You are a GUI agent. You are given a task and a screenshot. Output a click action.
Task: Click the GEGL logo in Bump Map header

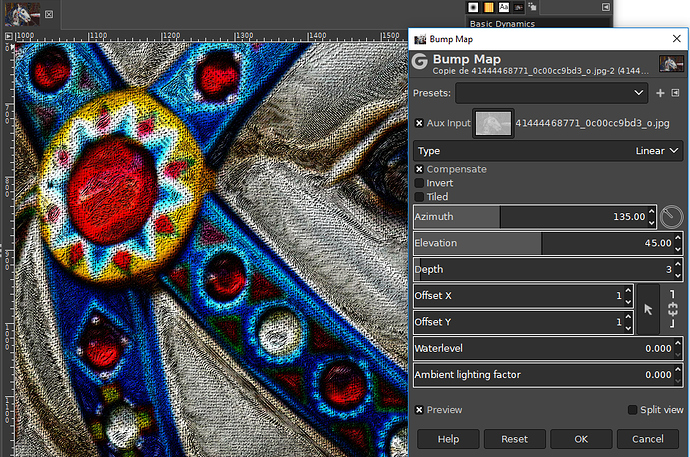click(x=420, y=62)
